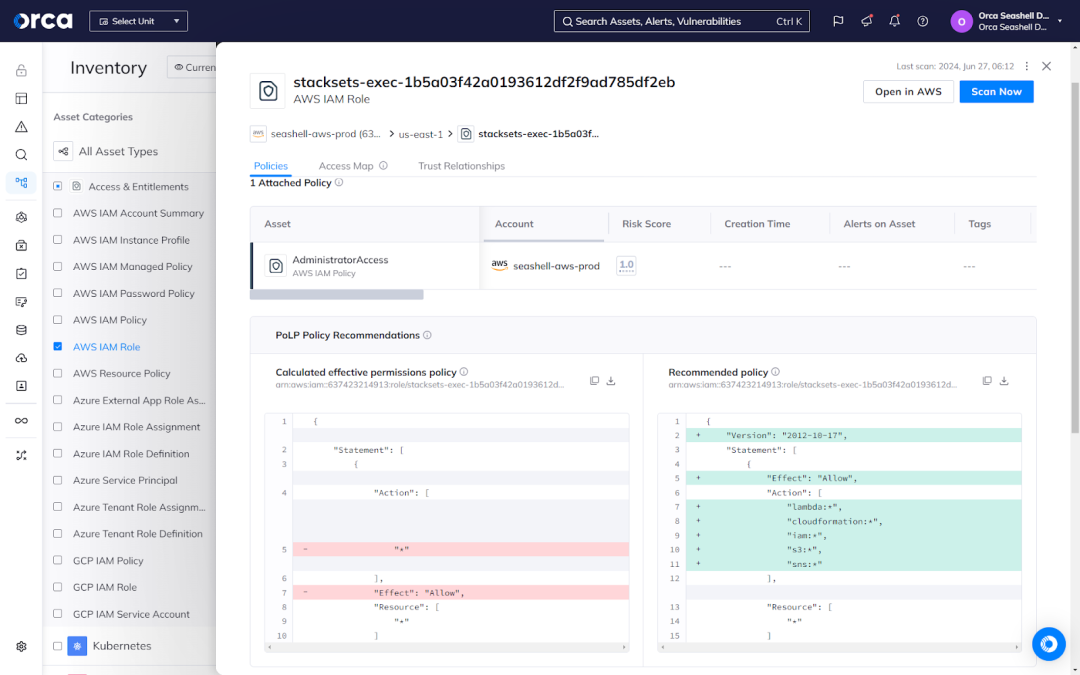
Task: Check AWS Resource Policy
Action: [58, 373]
